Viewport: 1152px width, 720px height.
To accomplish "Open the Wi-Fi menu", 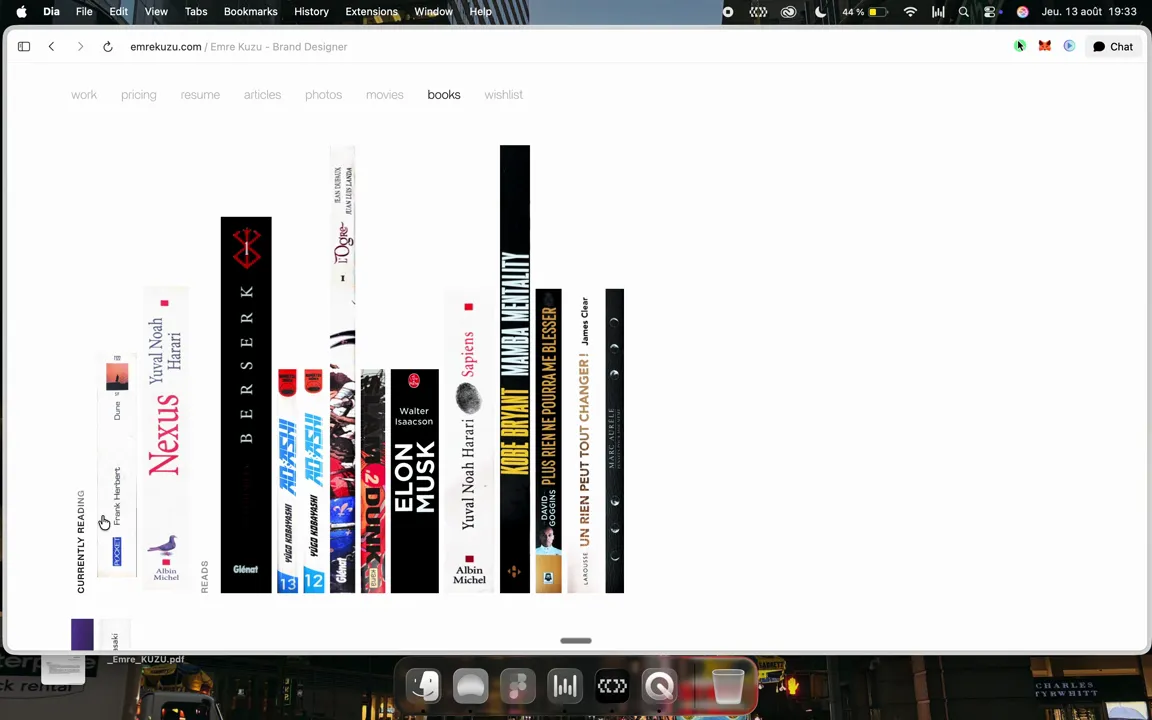I will [910, 12].
